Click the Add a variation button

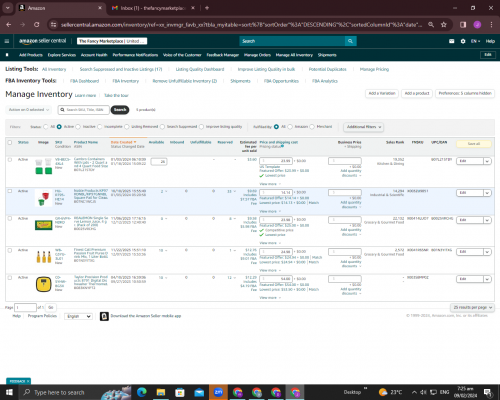382,93
